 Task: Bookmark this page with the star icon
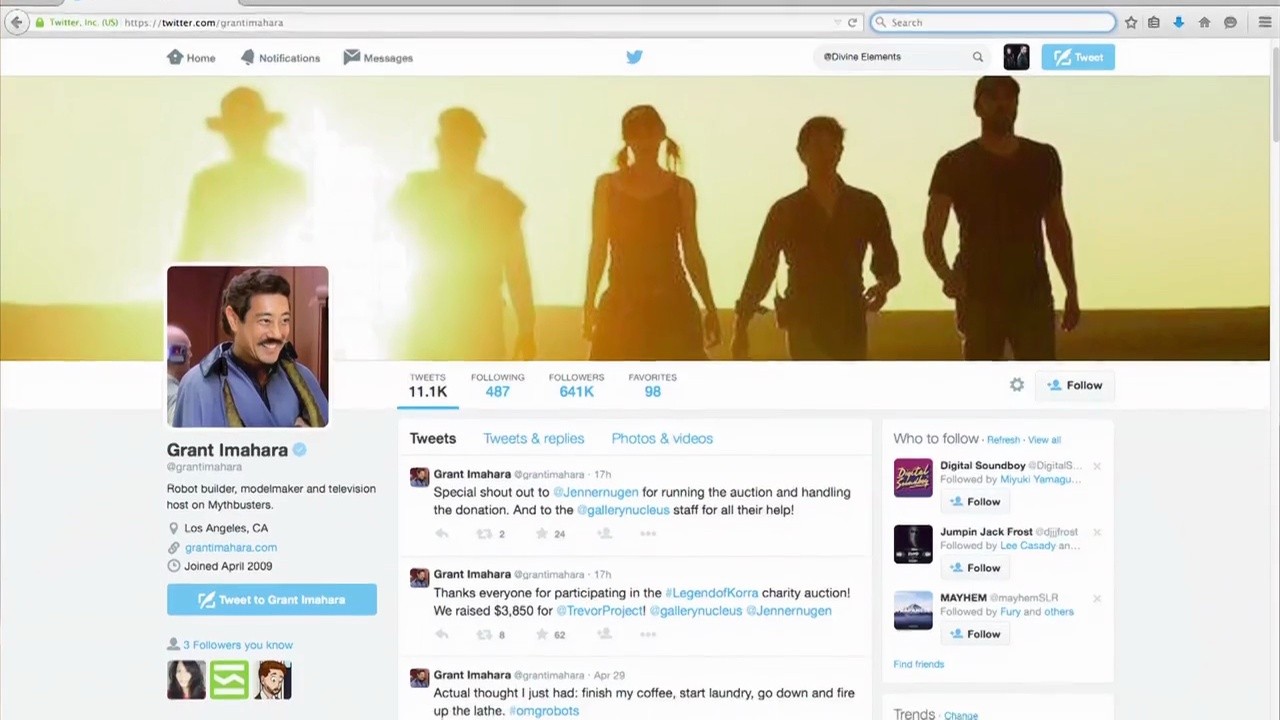pyautogui.click(x=1131, y=22)
